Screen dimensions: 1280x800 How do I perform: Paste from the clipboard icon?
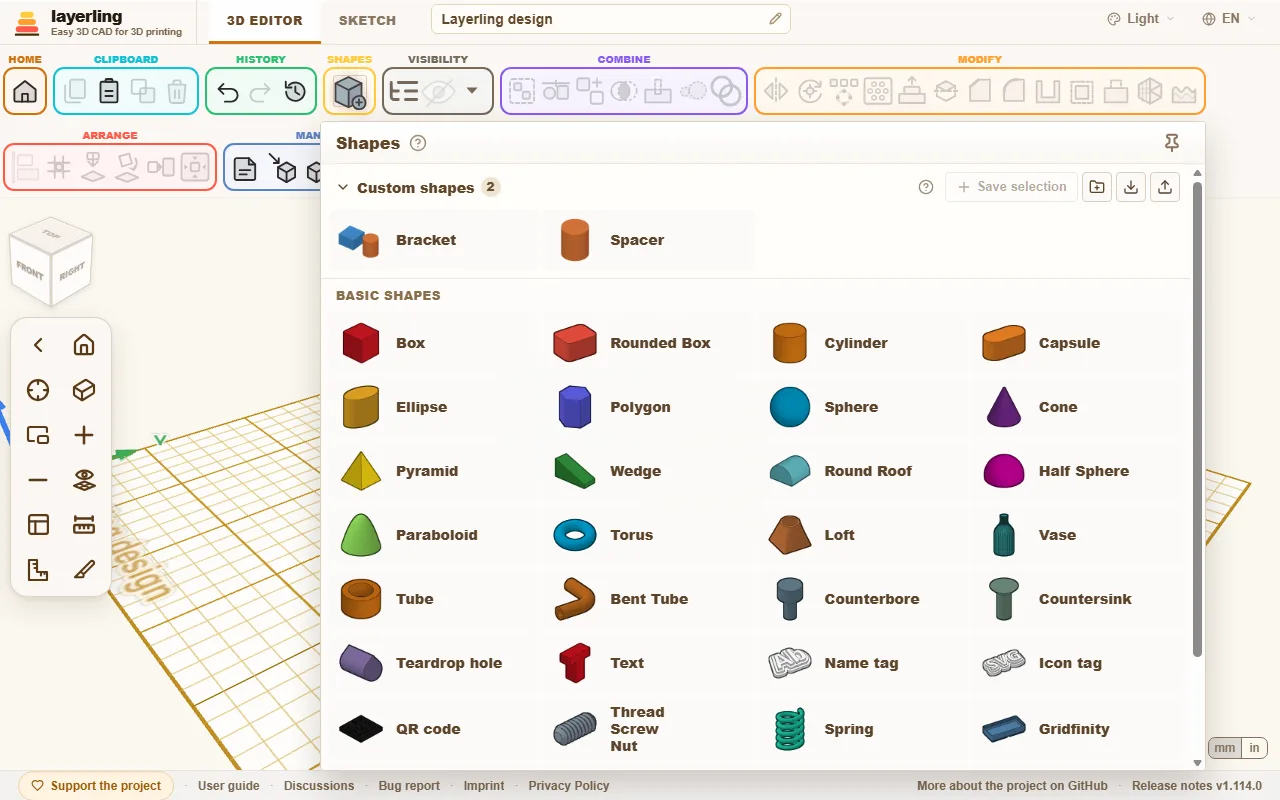(x=109, y=92)
